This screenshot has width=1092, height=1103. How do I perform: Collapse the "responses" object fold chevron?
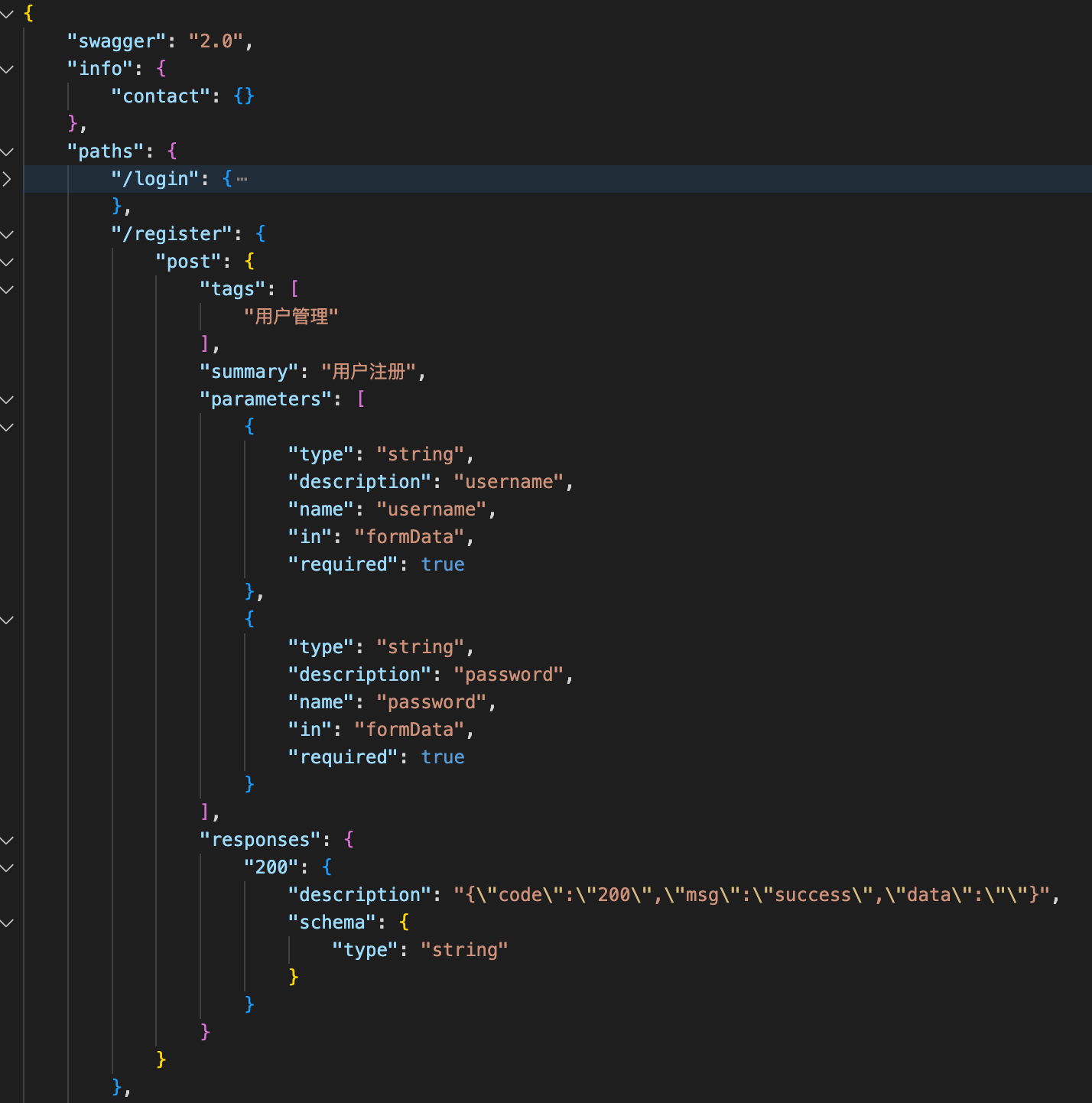pyautogui.click(x=7, y=840)
